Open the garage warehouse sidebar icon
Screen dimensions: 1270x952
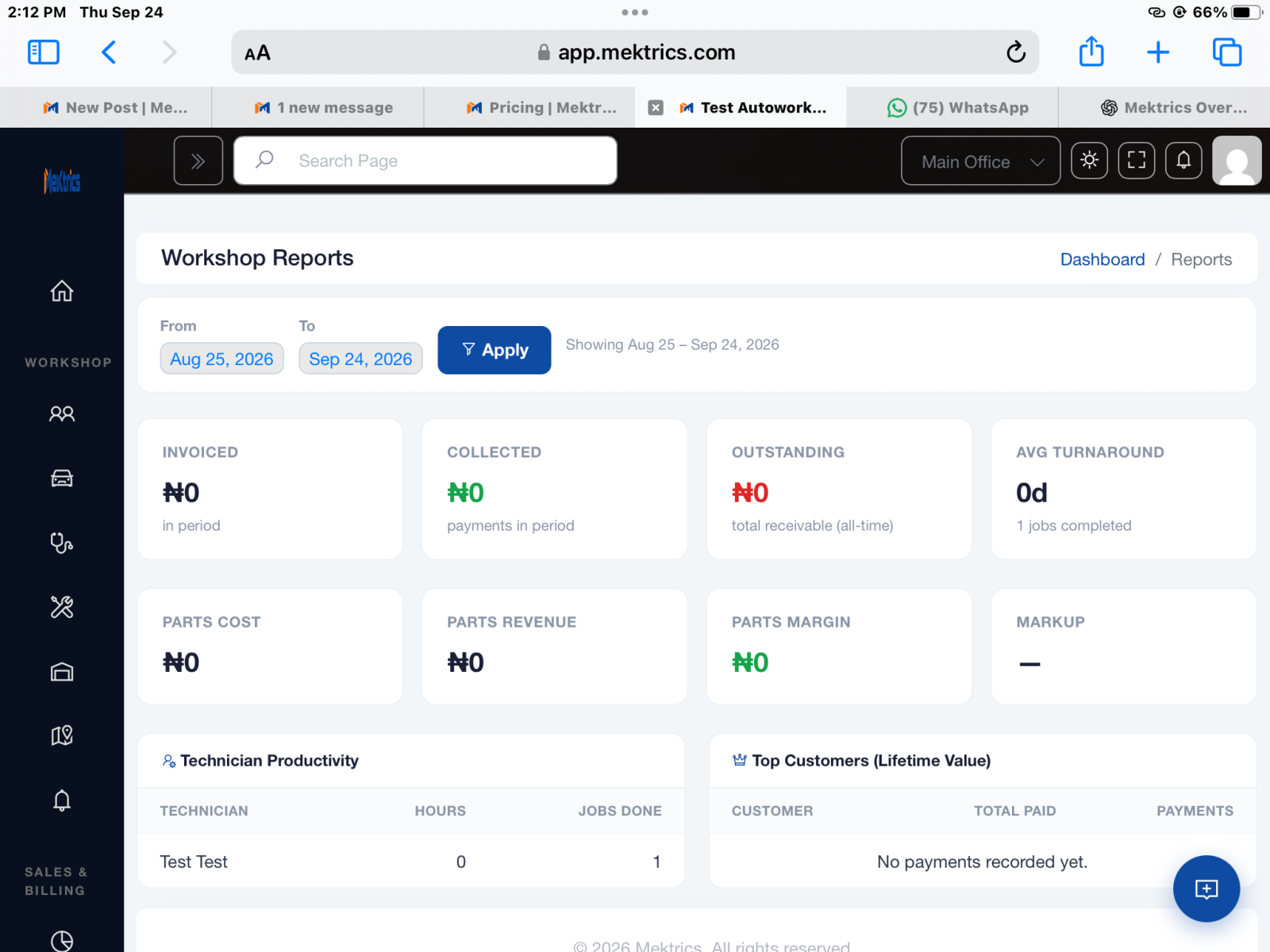tap(62, 672)
